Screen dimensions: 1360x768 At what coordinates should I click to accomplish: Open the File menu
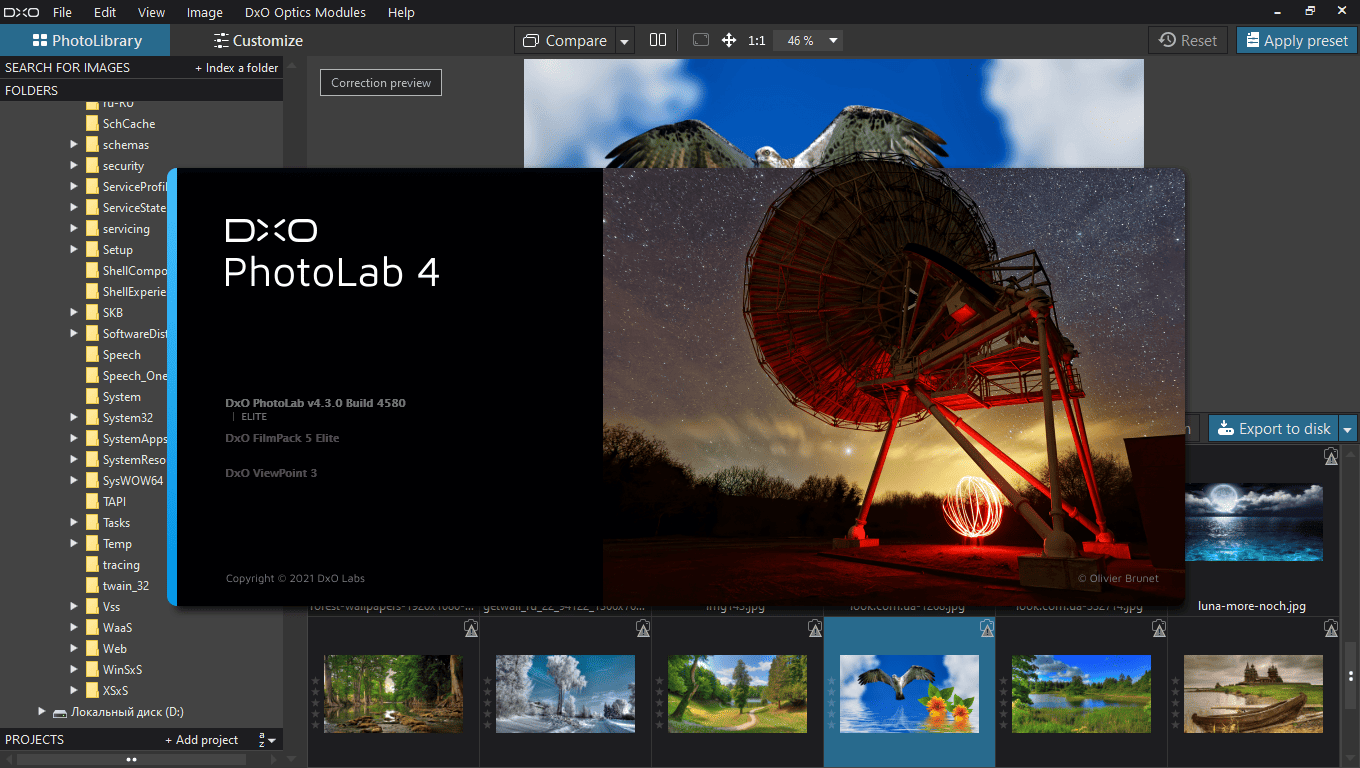coord(62,13)
